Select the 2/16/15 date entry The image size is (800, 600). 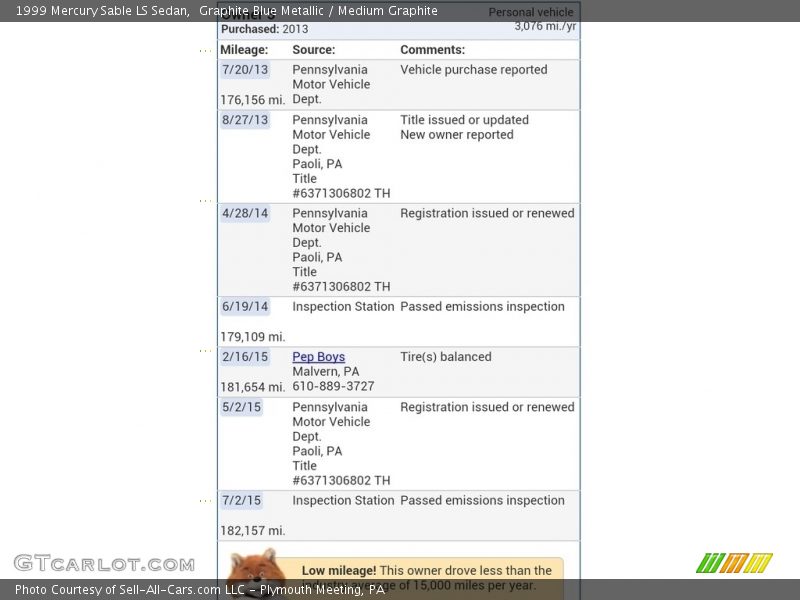(x=245, y=357)
